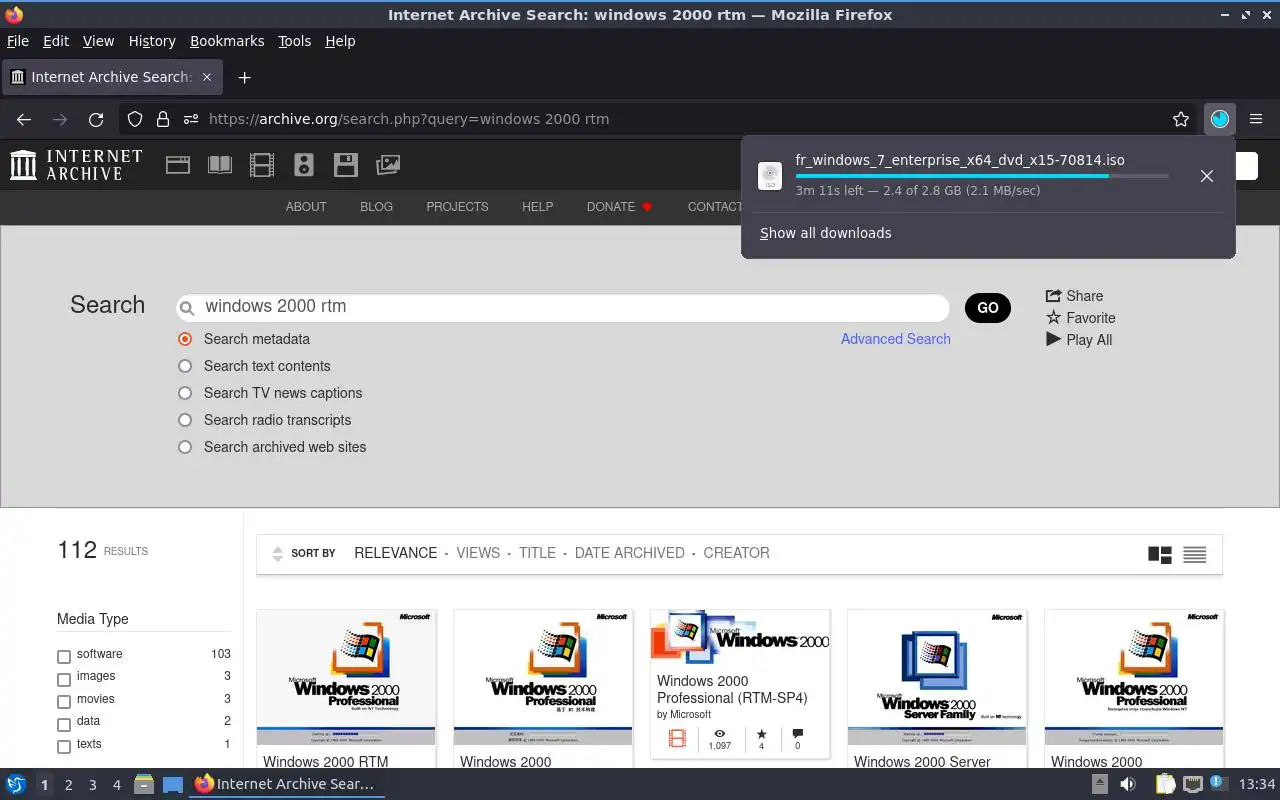Open the Internet Archive home logo
1280x800 pixels.
point(76,165)
